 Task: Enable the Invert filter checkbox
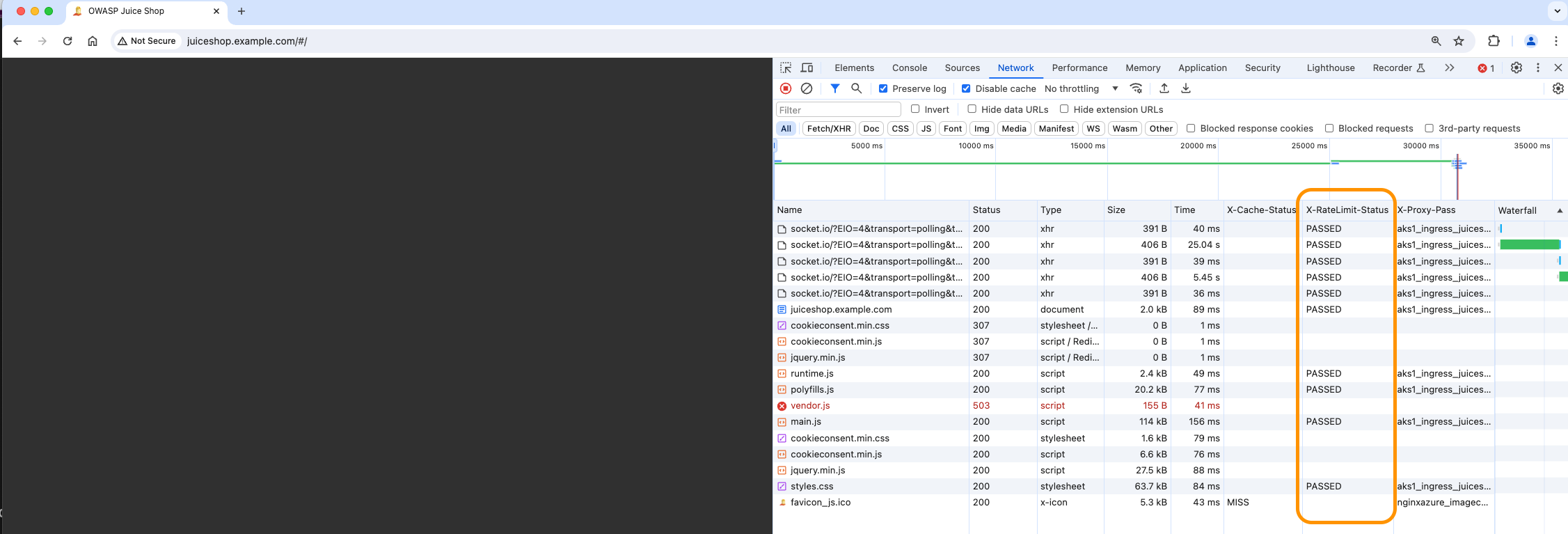[x=915, y=109]
